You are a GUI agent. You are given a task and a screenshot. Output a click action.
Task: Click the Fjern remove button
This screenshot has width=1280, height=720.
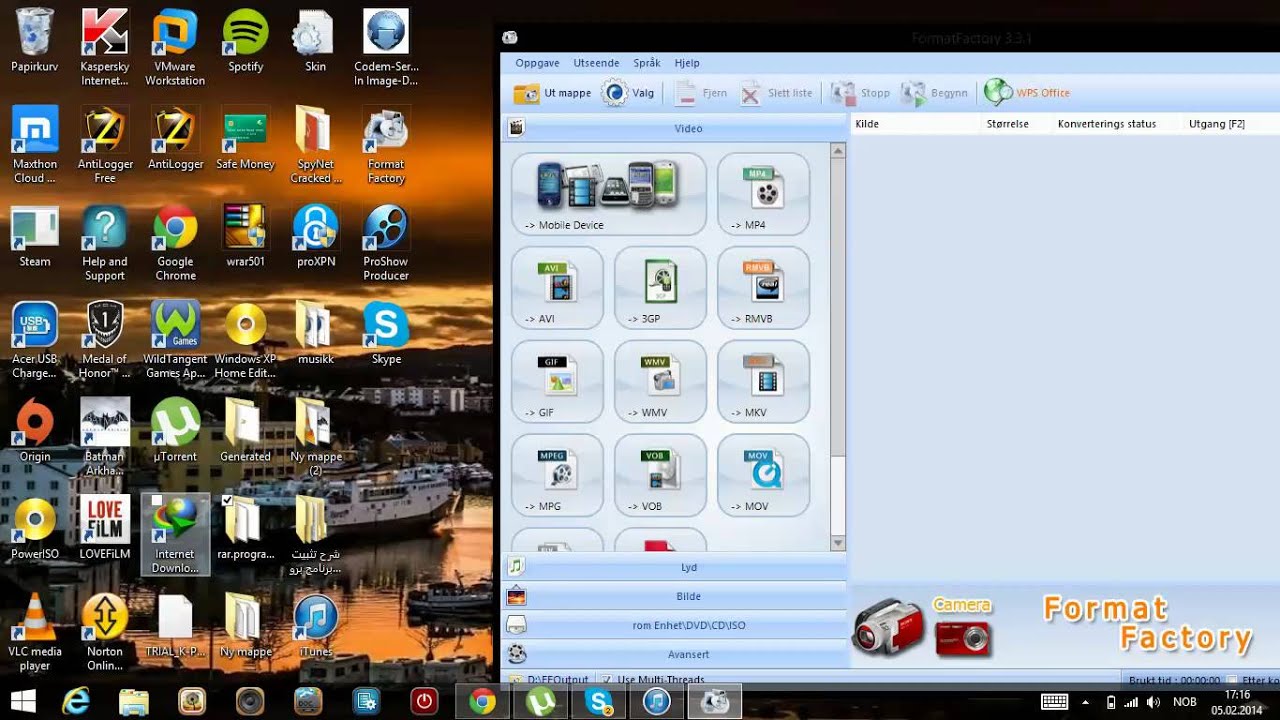coord(700,93)
